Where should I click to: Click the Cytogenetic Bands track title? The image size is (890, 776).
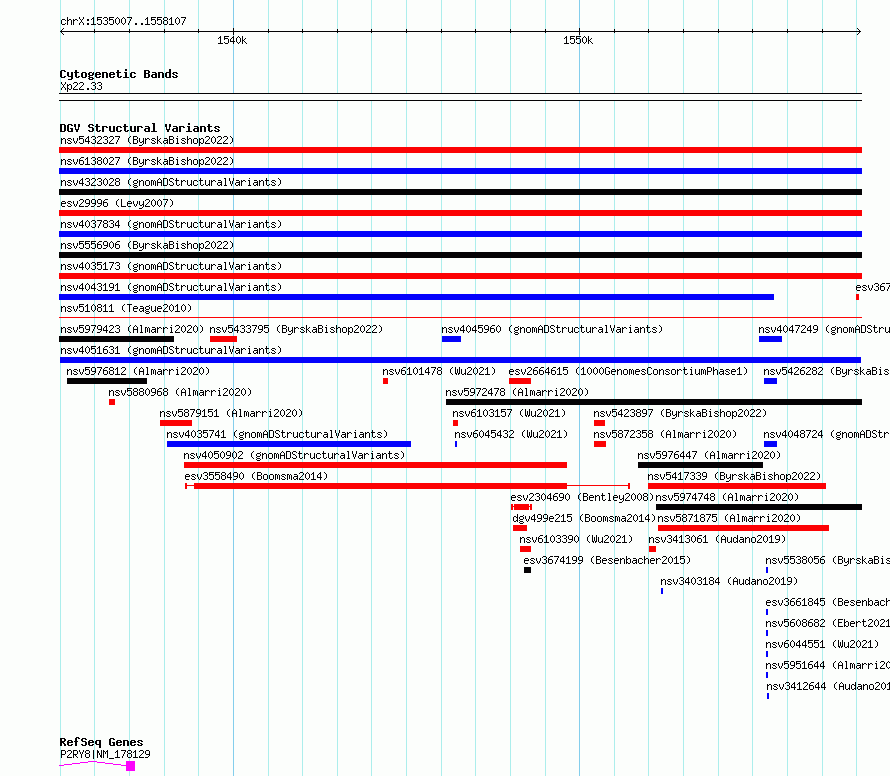(119, 74)
